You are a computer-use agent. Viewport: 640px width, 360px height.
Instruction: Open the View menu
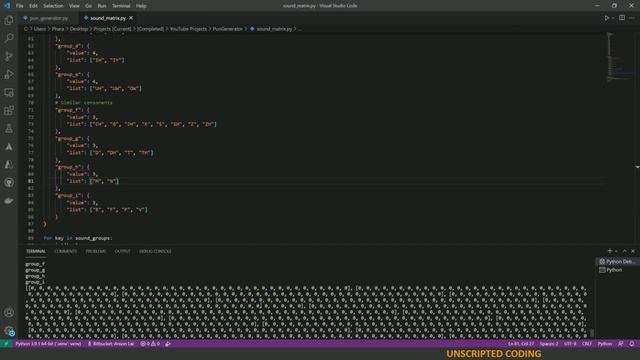pos(74,6)
